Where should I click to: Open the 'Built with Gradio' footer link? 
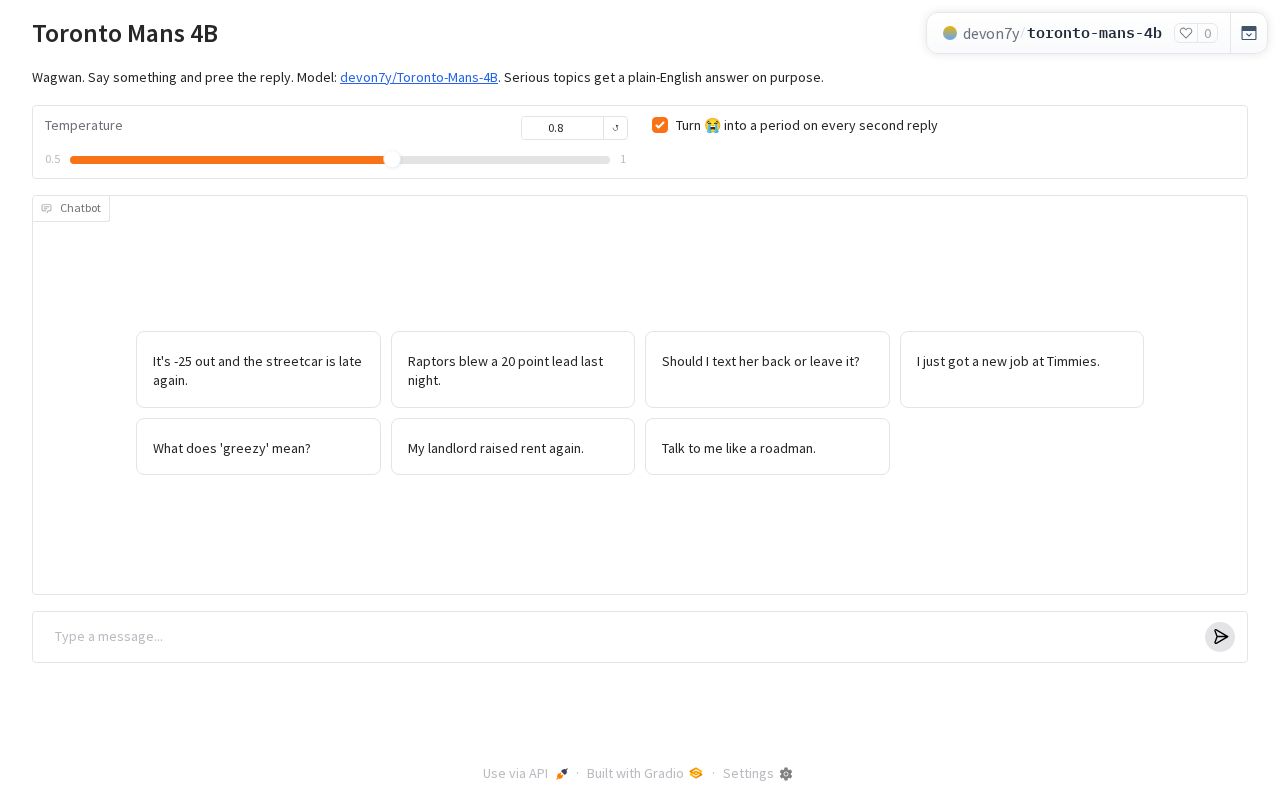click(645, 773)
